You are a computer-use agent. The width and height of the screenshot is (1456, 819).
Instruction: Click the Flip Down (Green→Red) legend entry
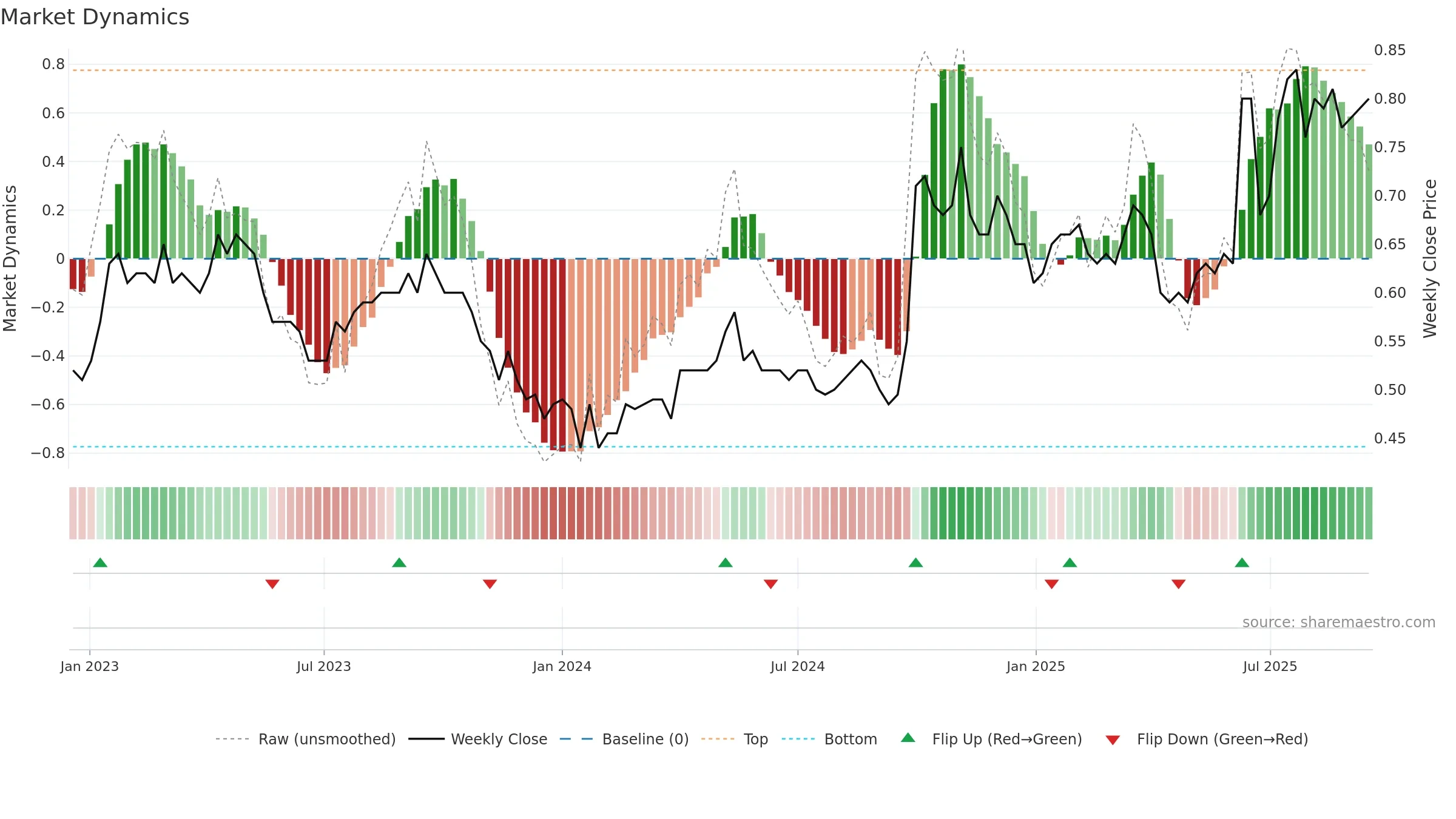pyautogui.click(x=1206, y=739)
